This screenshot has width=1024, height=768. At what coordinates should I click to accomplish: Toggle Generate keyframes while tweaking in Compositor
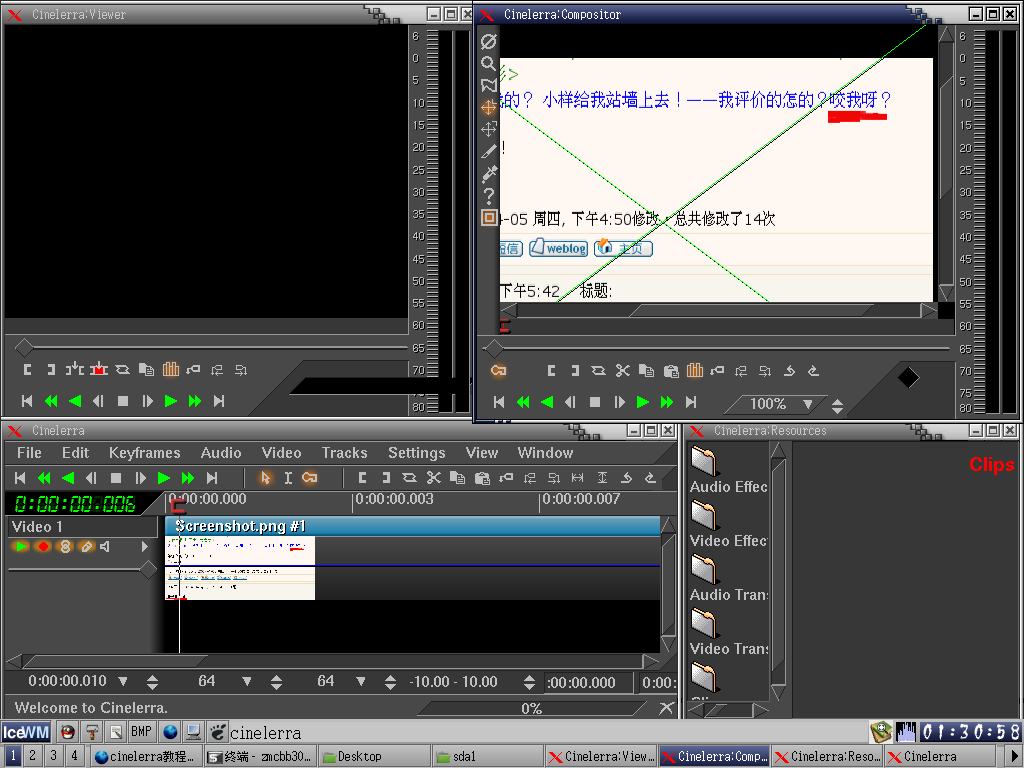(x=499, y=371)
